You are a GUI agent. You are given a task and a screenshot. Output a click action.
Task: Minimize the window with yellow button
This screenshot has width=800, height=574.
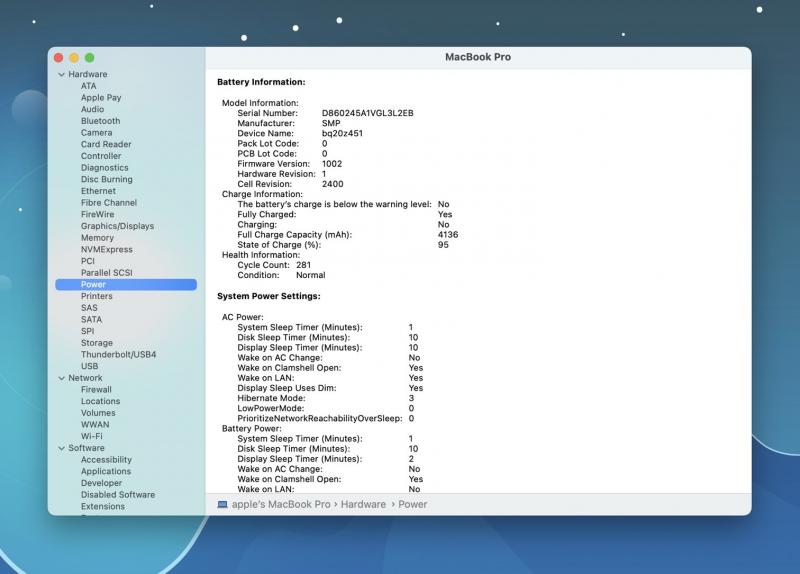74,58
